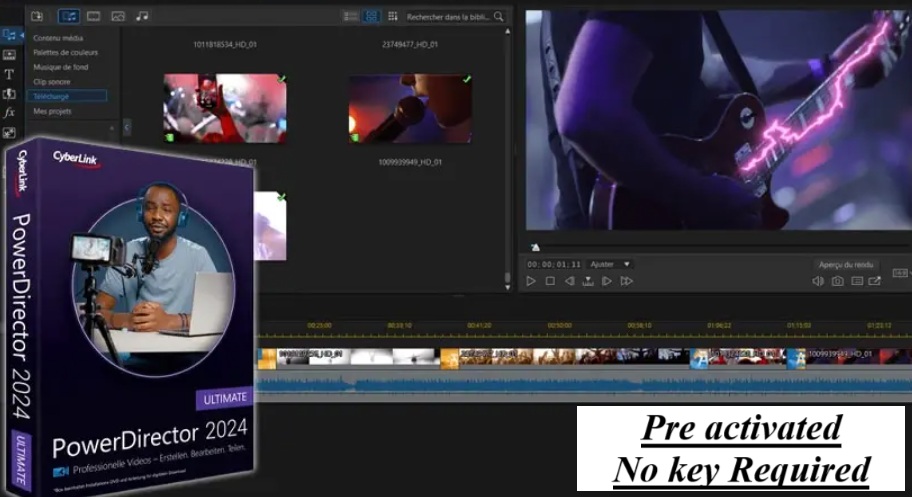Open the Media Room sidebar icon
The height and width of the screenshot is (497, 912).
click(x=9, y=35)
